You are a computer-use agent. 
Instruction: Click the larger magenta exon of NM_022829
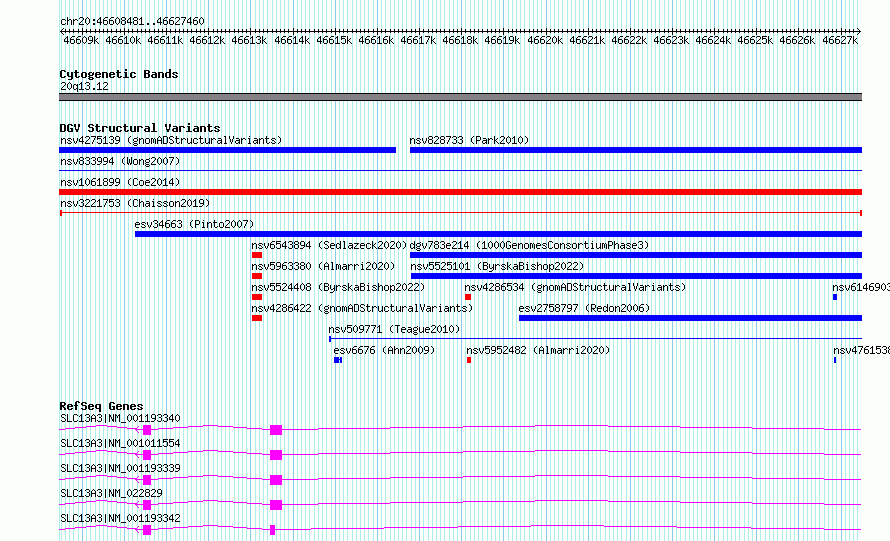(276, 505)
